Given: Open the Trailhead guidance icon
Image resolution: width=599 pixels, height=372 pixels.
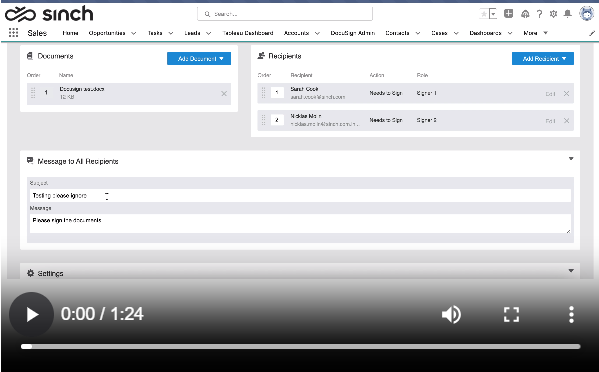Looking at the screenshot, I should pos(525,14).
